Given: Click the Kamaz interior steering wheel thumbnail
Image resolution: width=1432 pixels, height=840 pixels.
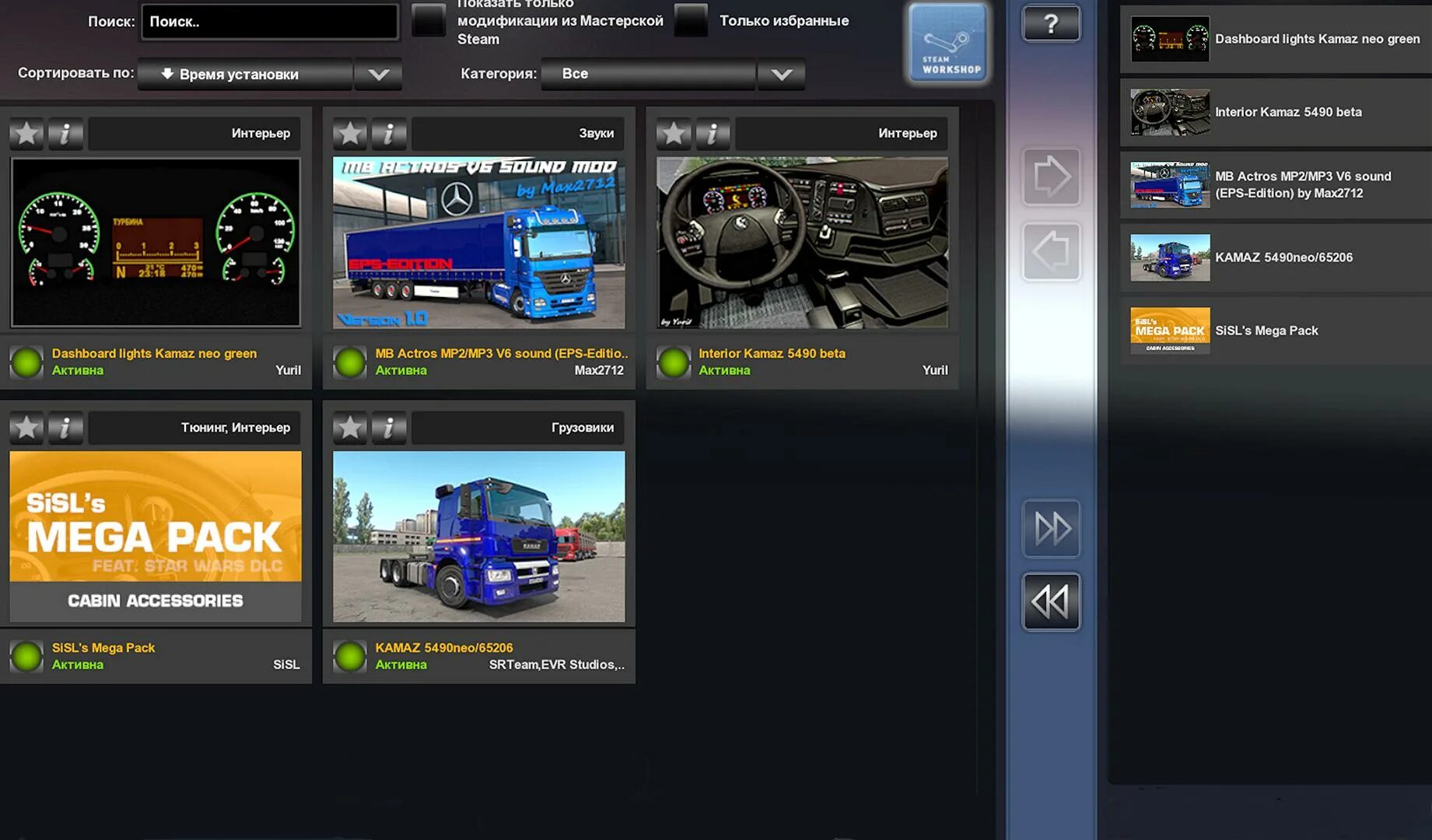Looking at the screenshot, I should (803, 243).
